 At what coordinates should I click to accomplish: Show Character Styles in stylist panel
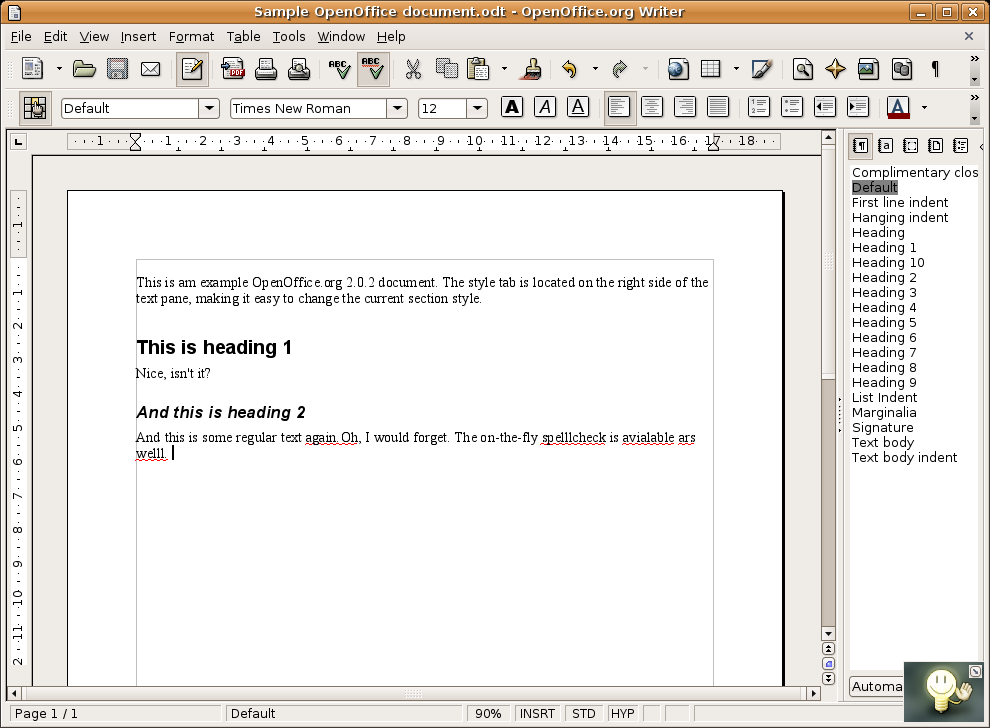click(885, 146)
